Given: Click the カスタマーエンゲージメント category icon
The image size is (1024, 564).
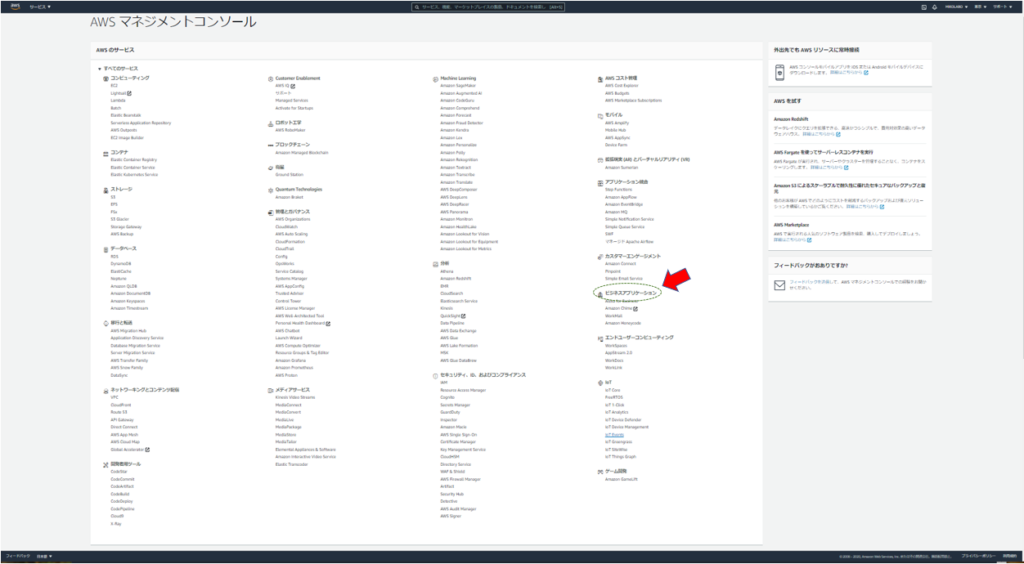Looking at the screenshot, I should point(600,257).
